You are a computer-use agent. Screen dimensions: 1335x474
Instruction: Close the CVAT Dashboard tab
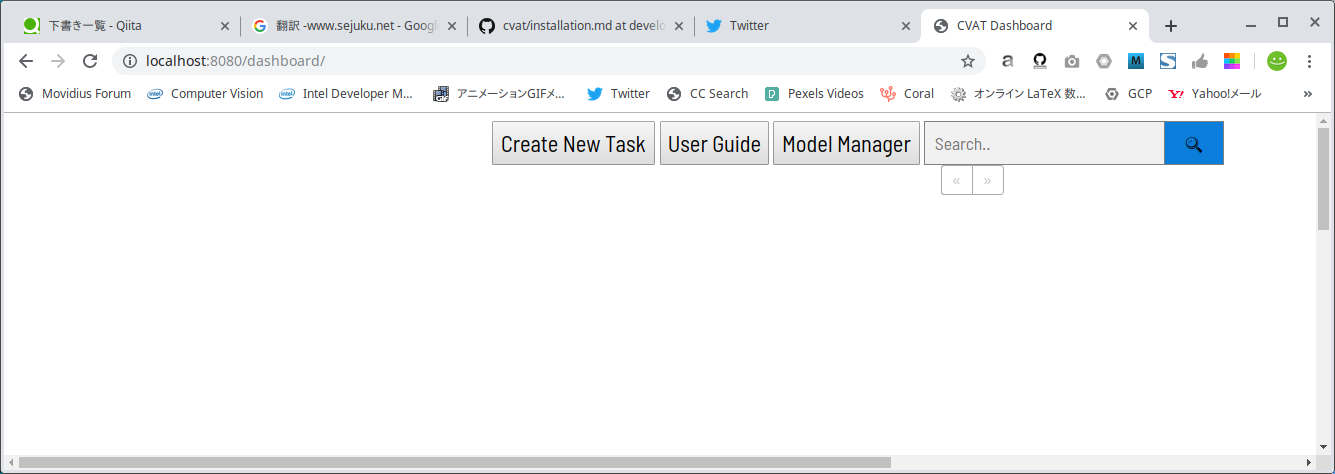pyautogui.click(x=1133, y=26)
